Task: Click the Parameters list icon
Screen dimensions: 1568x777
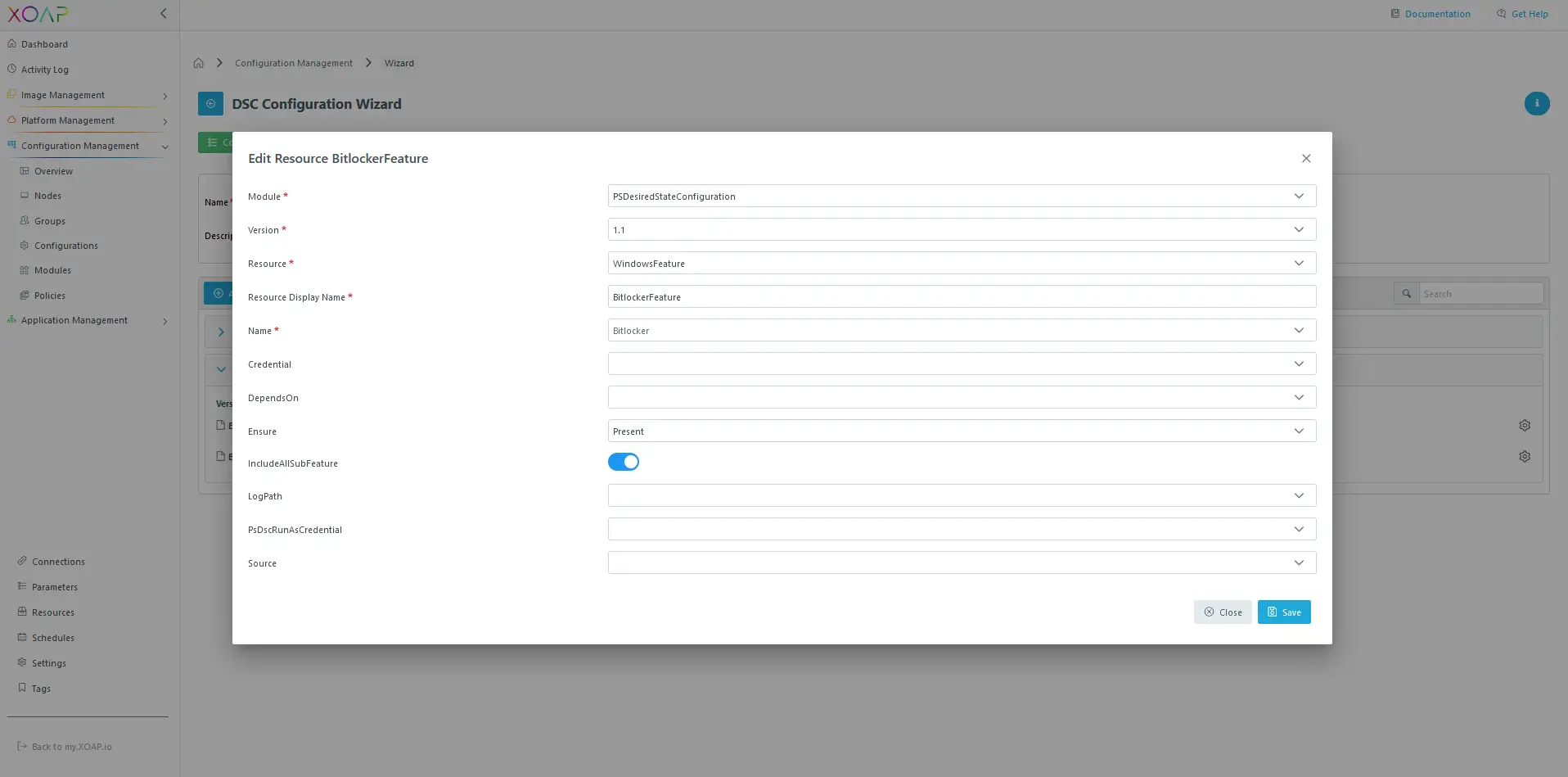Action: click(x=22, y=586)
